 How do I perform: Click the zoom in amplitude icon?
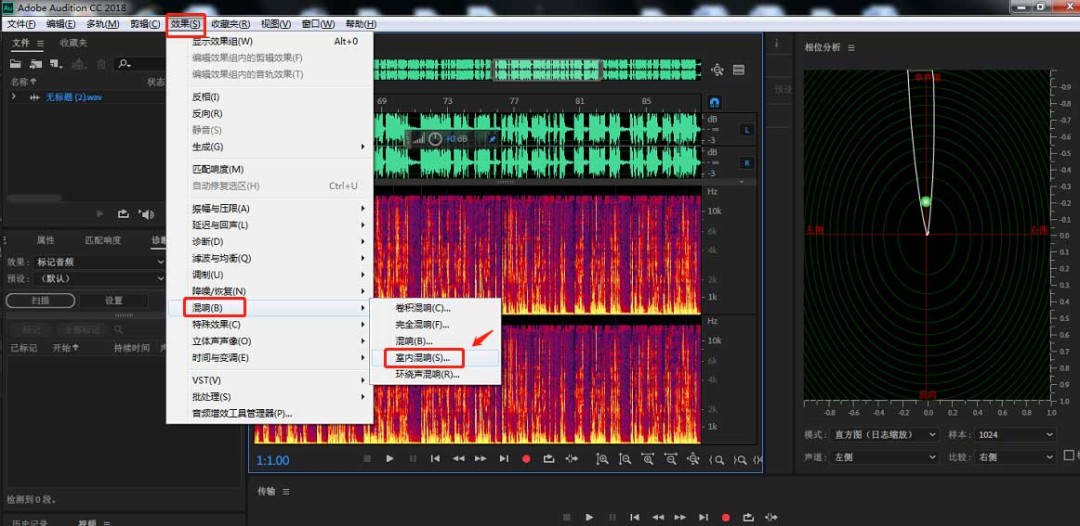pyautogui.click(x=602, y=459)
